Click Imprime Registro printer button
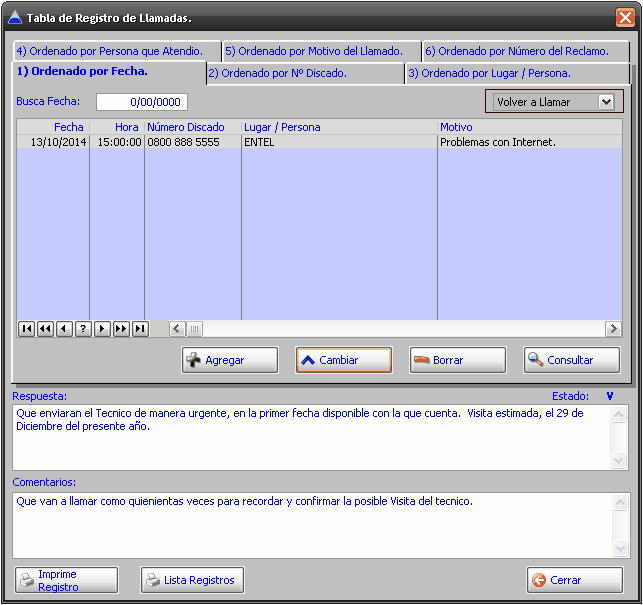 pos(66,580)
